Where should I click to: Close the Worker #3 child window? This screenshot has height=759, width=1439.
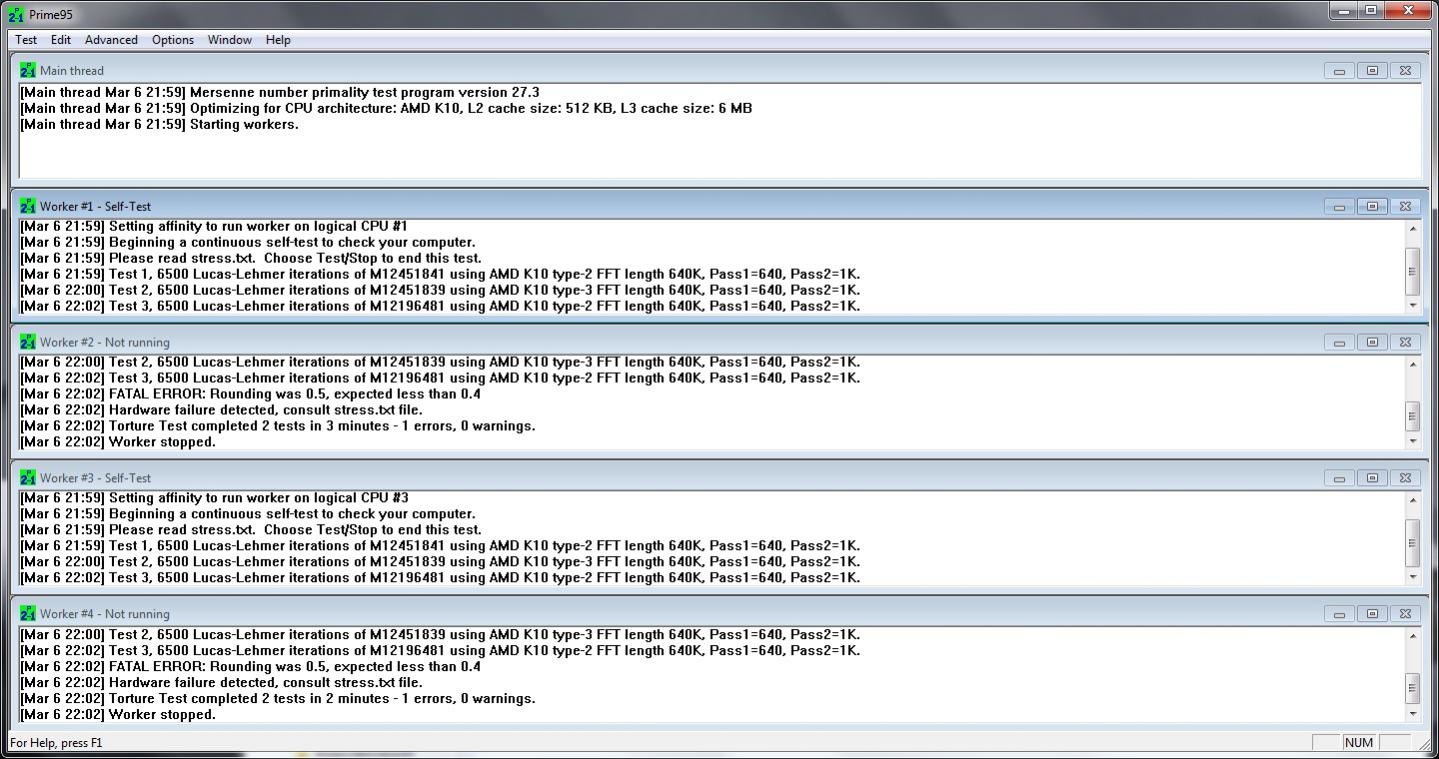pos(1405,479)
